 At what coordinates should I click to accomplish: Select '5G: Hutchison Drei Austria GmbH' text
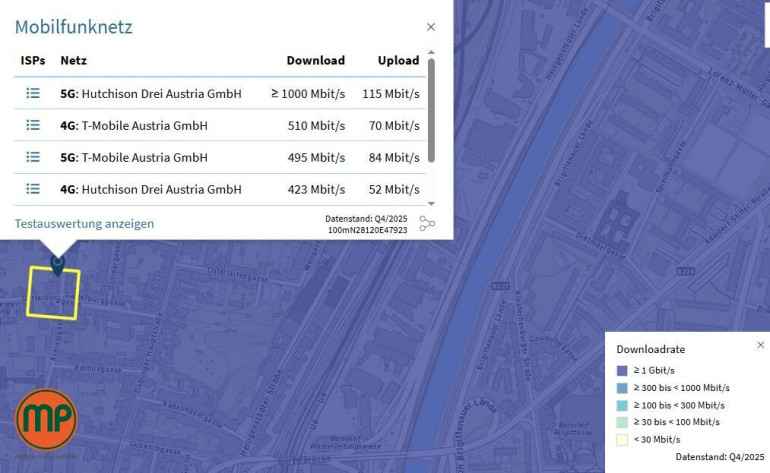[151, 93]
